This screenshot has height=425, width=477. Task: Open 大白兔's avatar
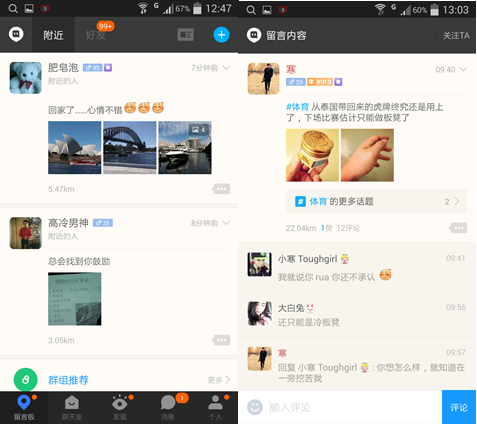coord(259,313)
